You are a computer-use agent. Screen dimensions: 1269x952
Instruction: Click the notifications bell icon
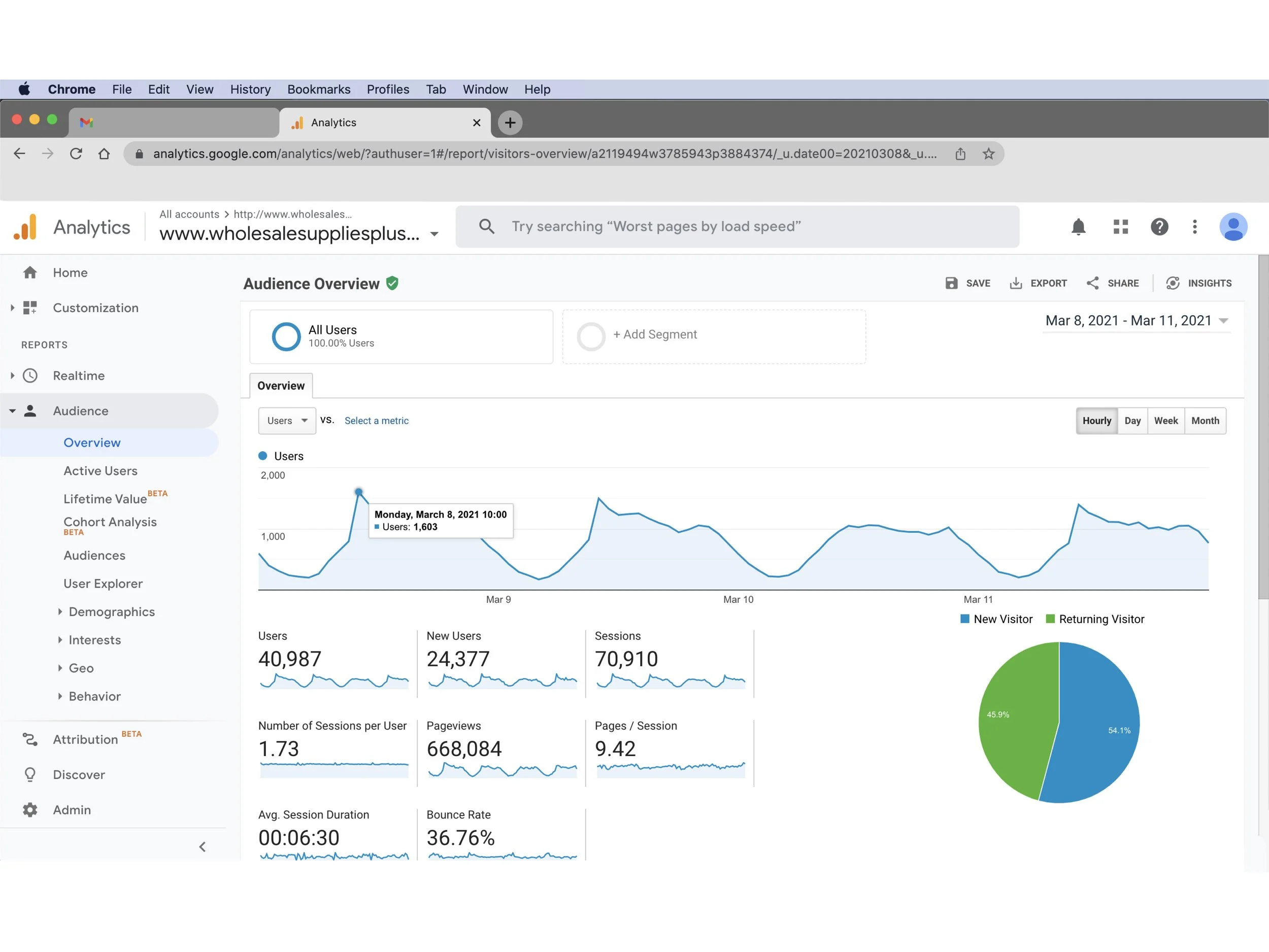(1078, 227)
